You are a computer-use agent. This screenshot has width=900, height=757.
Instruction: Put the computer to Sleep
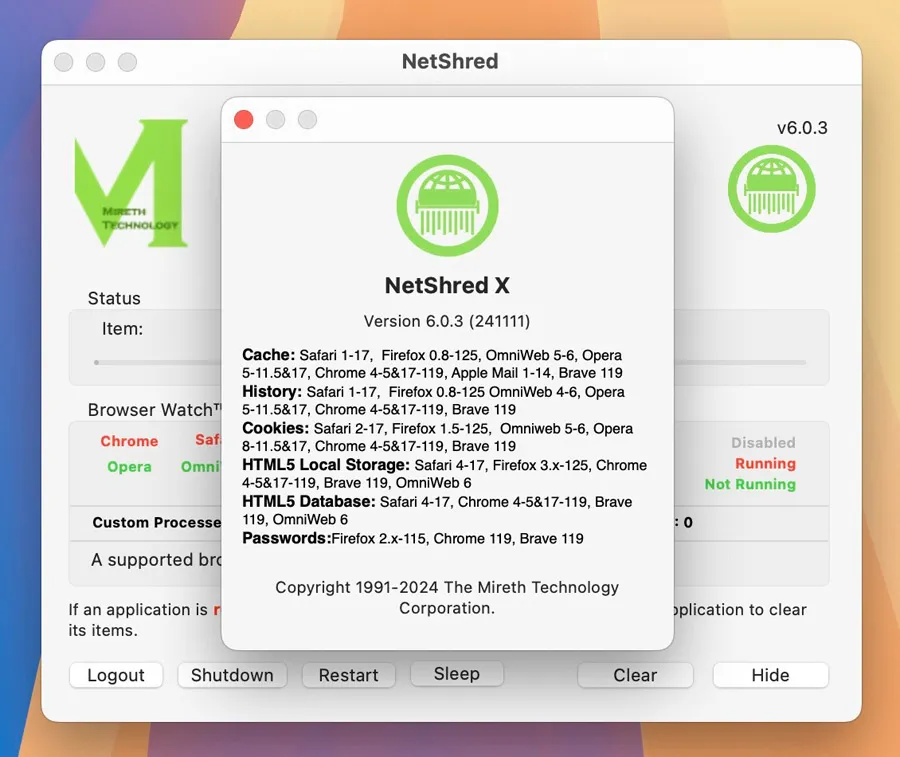(x=456, y=674)
